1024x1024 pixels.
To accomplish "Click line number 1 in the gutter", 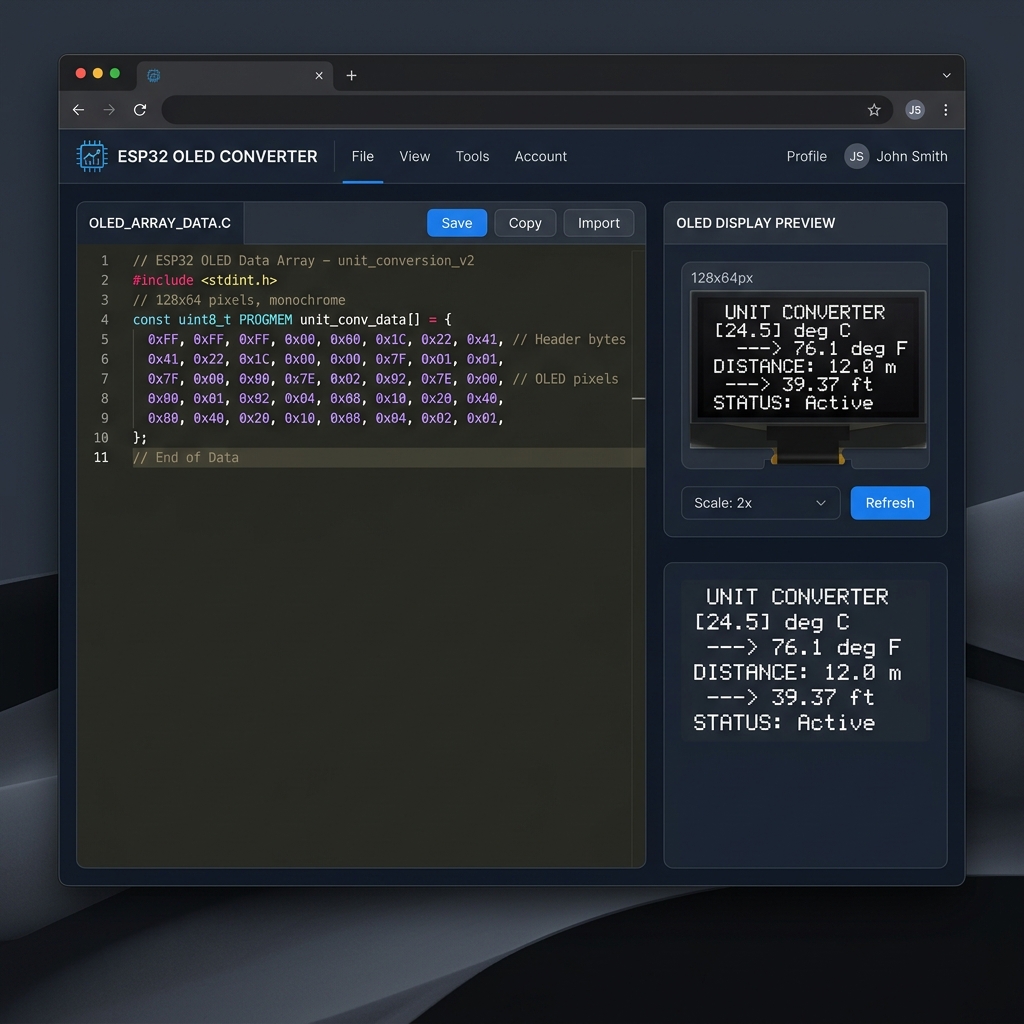I will [x=104, y=261].
